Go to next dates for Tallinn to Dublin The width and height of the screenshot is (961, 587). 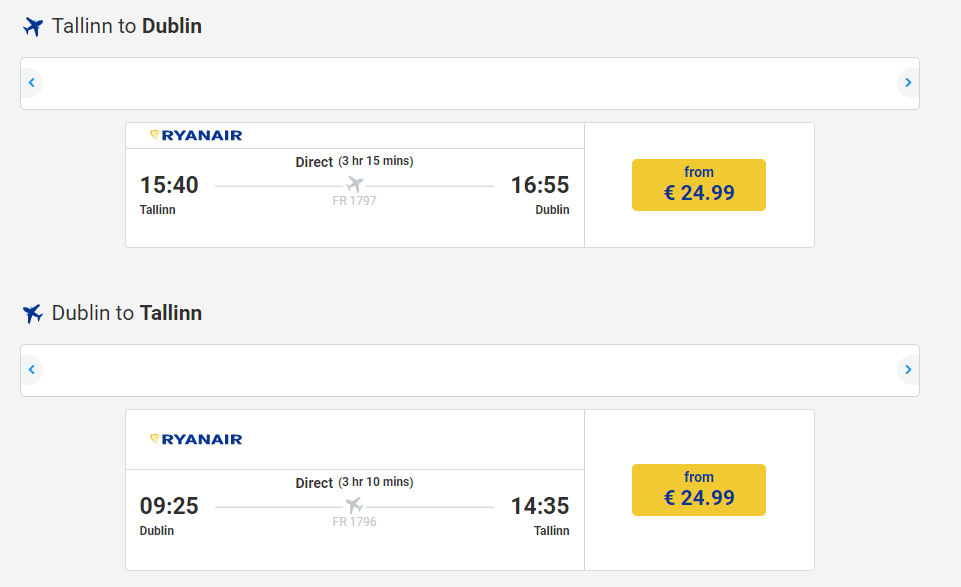coord(908,83)
